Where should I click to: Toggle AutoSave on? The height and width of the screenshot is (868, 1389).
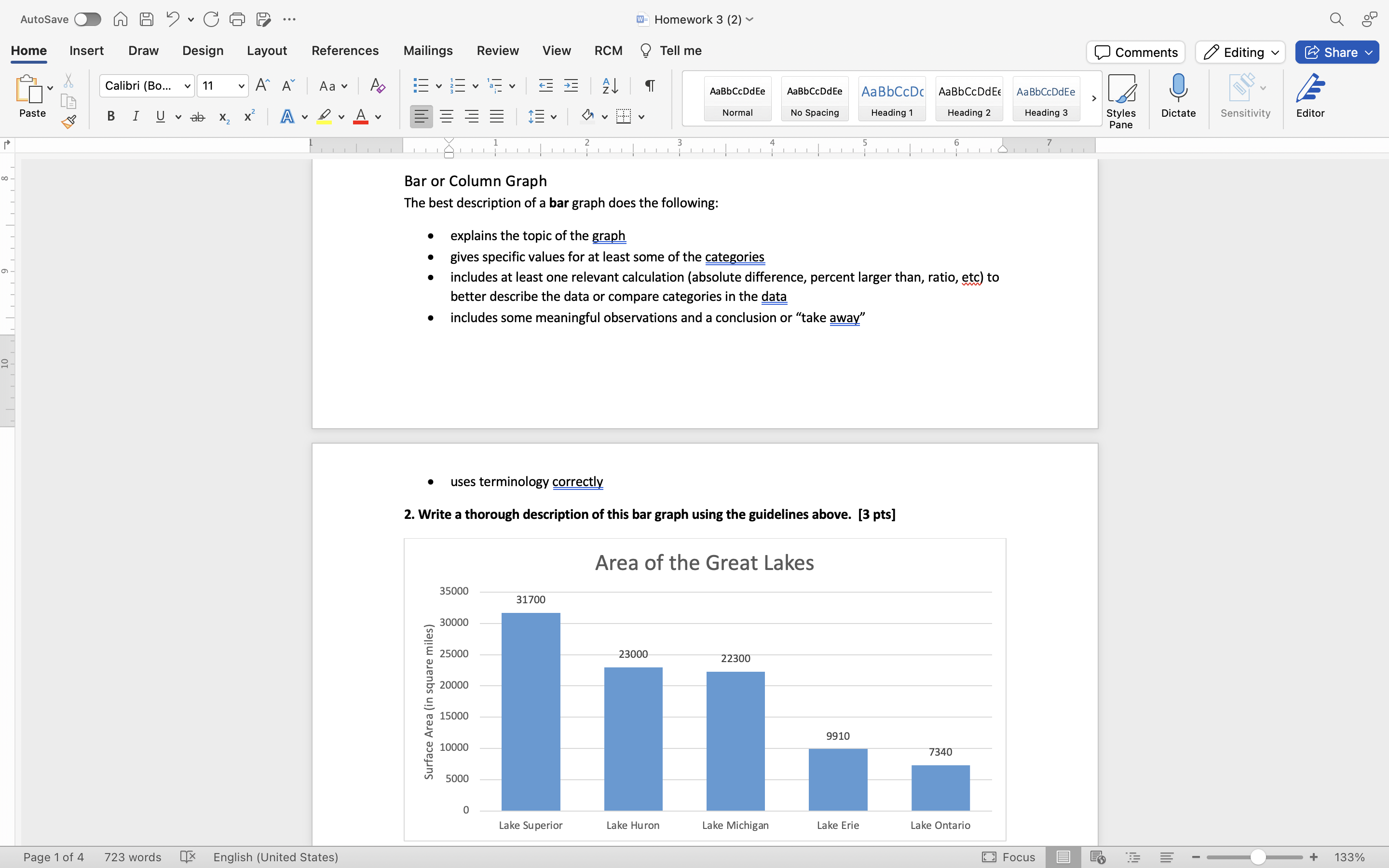pos(87,19)
